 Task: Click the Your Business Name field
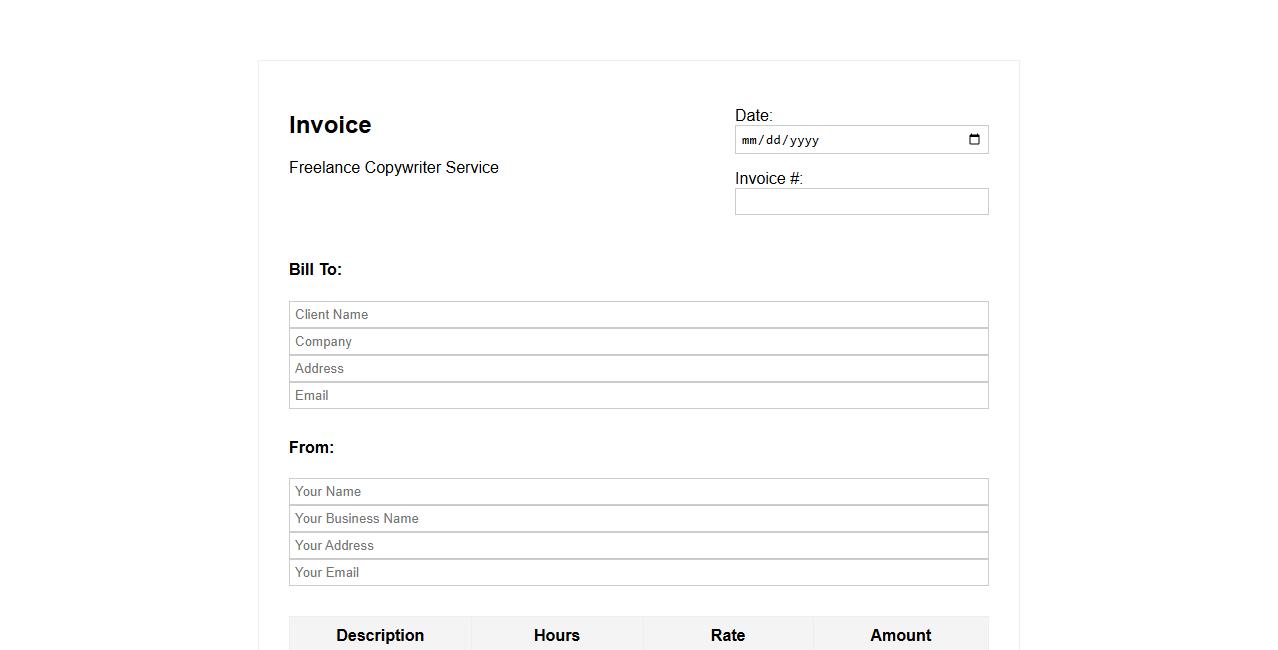point(638,519)
